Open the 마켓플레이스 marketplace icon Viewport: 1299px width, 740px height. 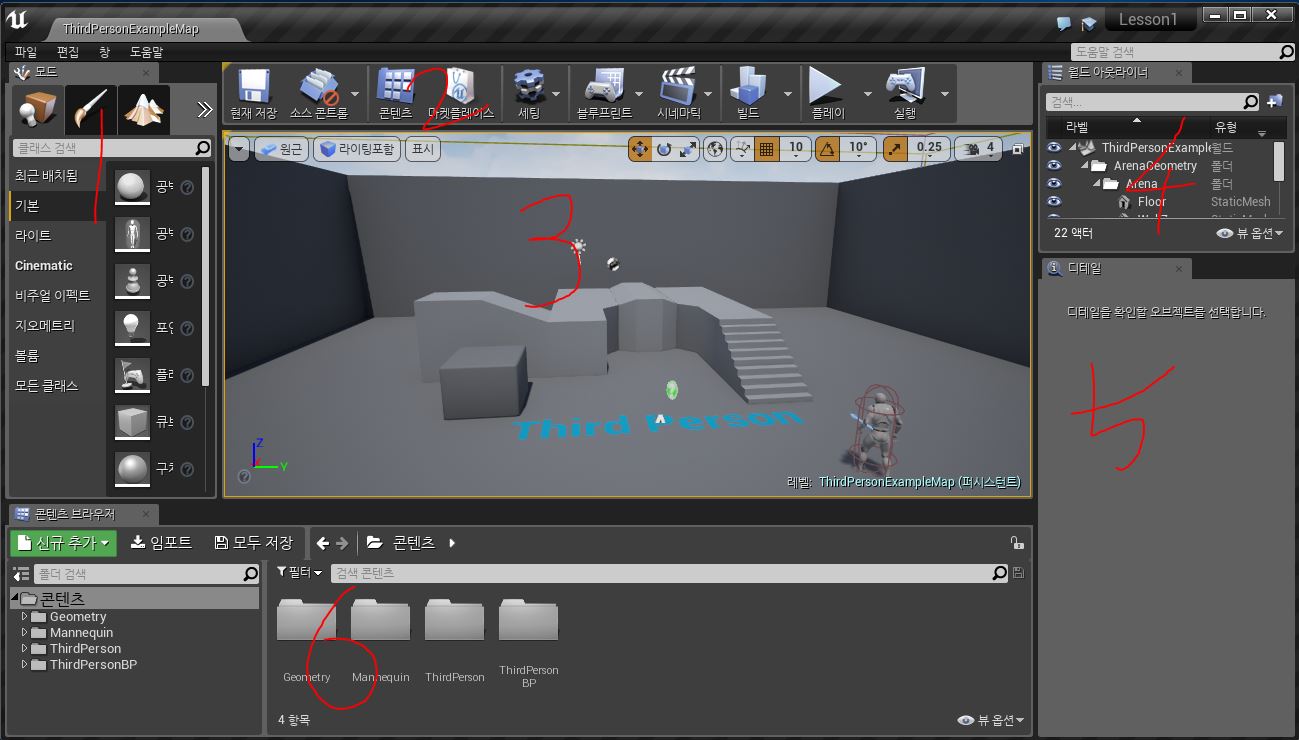click(x=461, y=93)
